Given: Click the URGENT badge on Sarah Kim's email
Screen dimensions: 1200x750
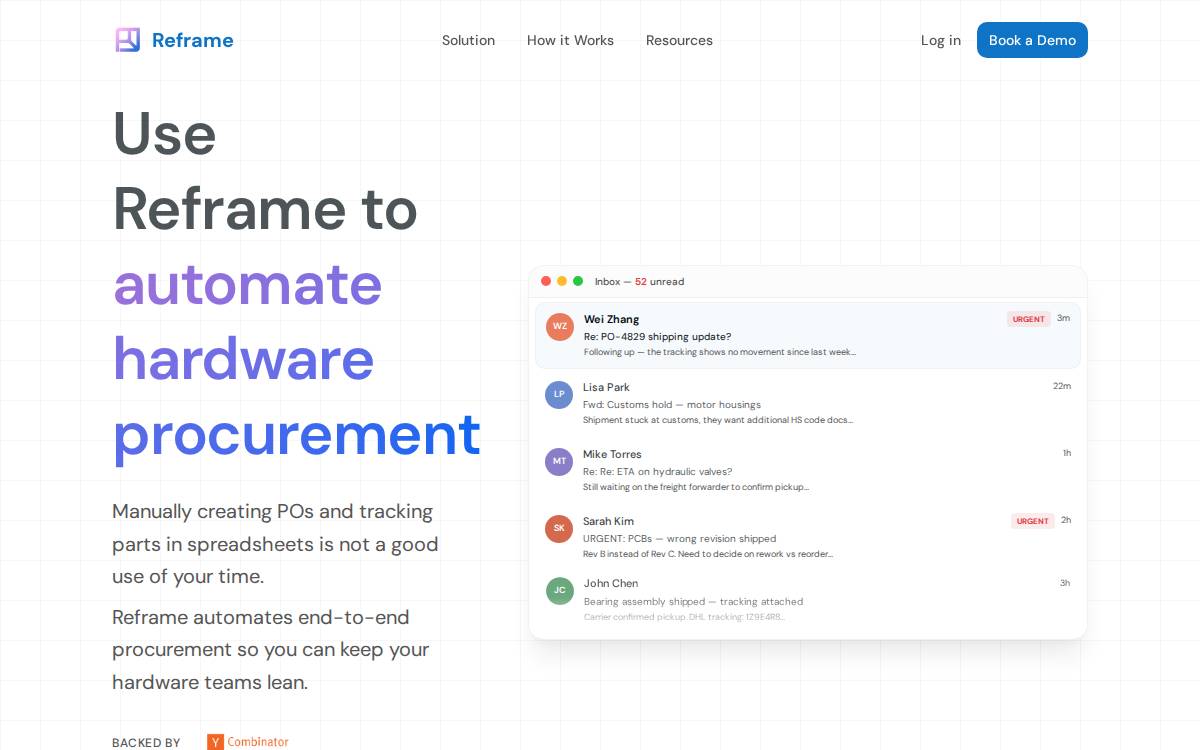Looking at the screenshot, I should click(1032, 521).
